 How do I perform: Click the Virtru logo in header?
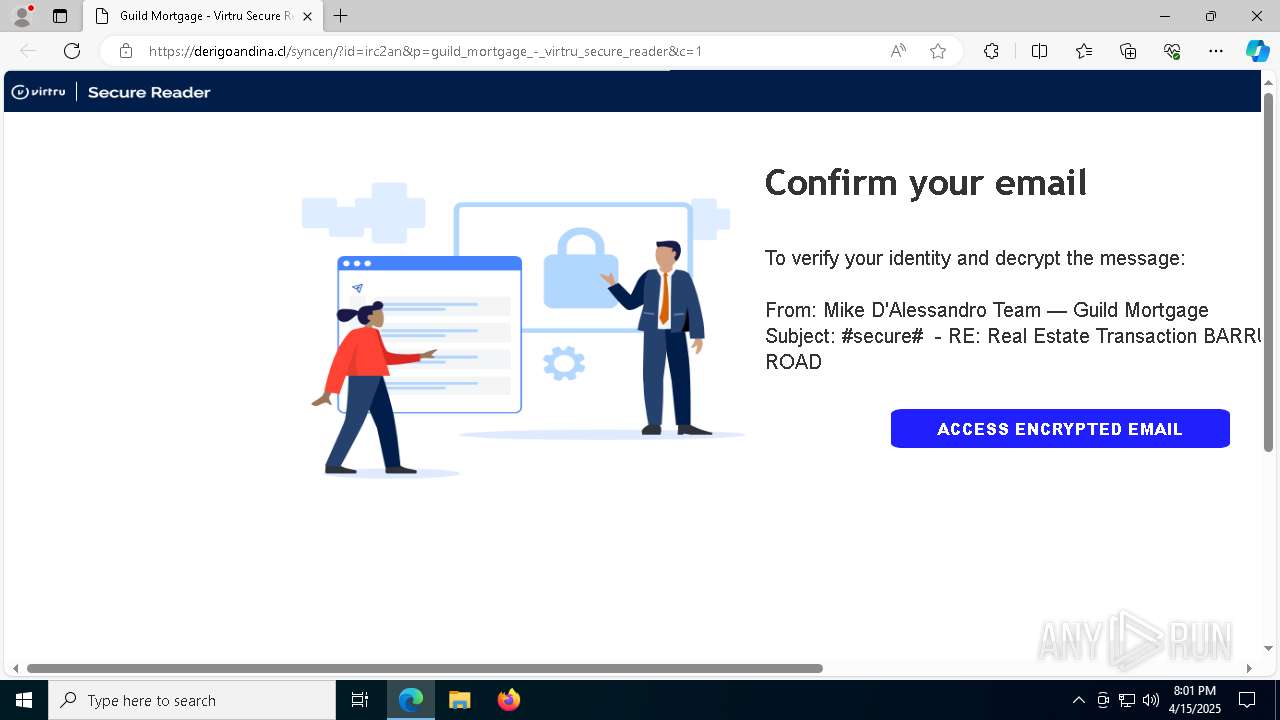pyautogui.click(x=38, y=92)
